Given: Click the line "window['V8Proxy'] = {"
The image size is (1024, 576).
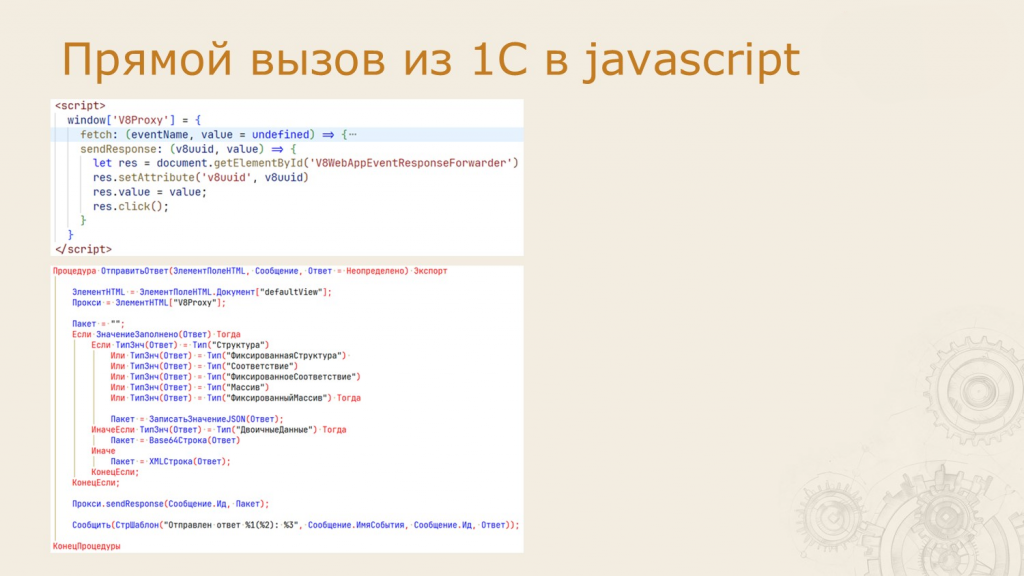Looking at the screenshot, I should point(134,120).
